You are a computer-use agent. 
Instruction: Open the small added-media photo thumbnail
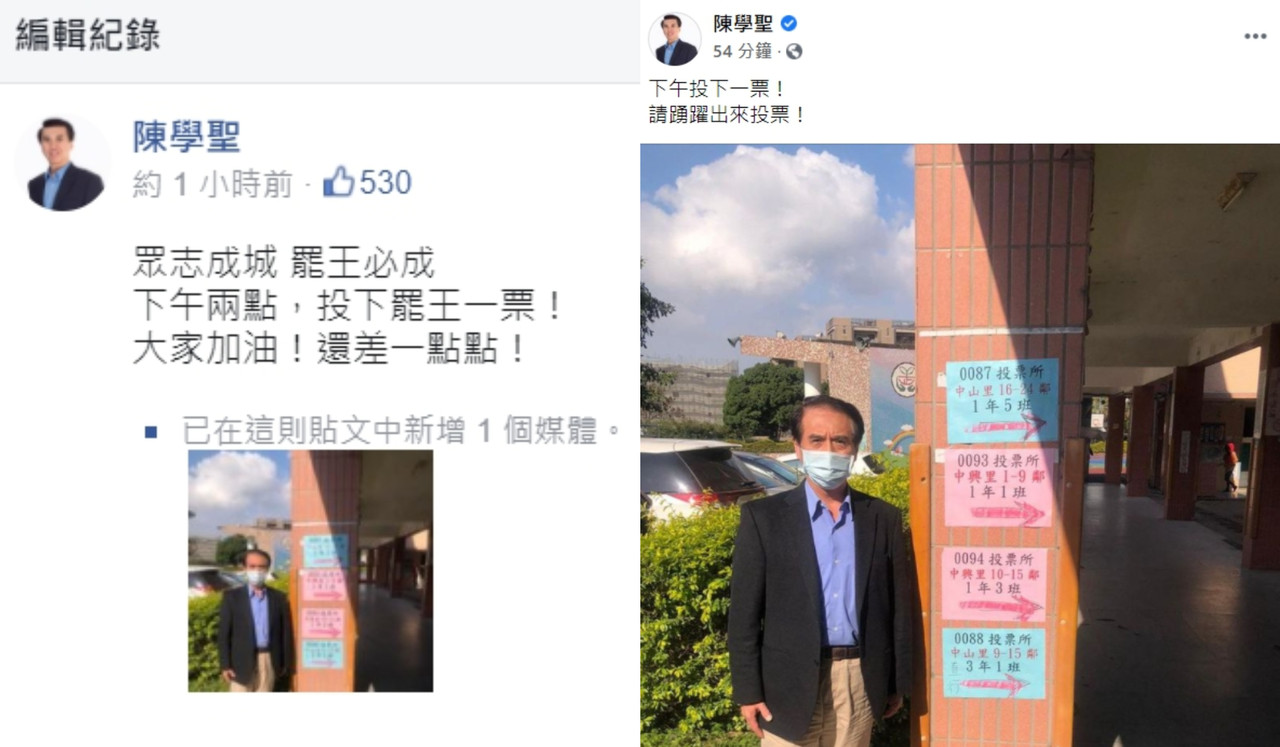[310, 571]
